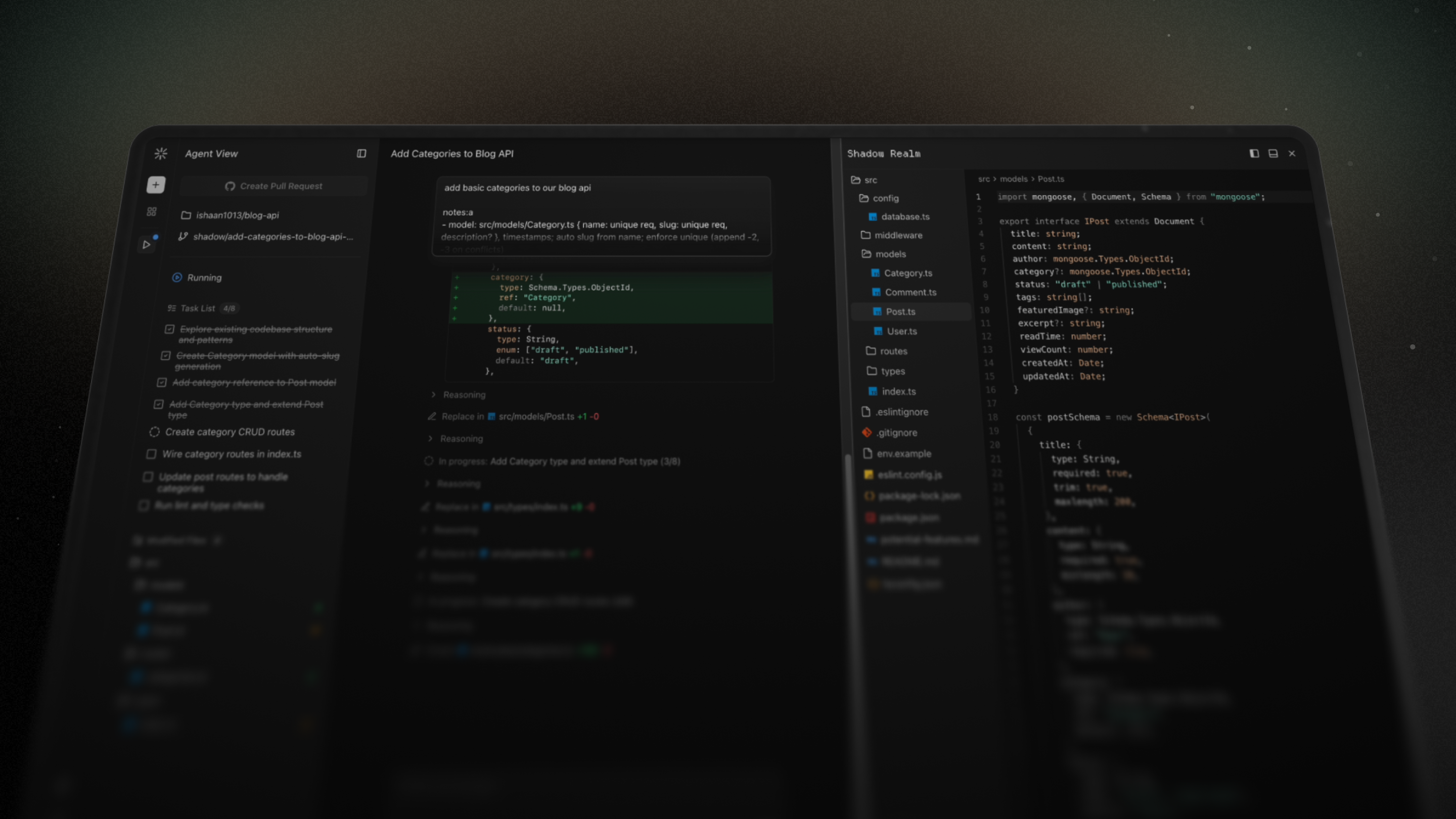This screenshot has width=1456, height=819.
Task: Click the Agent View heading
Action: (x=211, y=154)
